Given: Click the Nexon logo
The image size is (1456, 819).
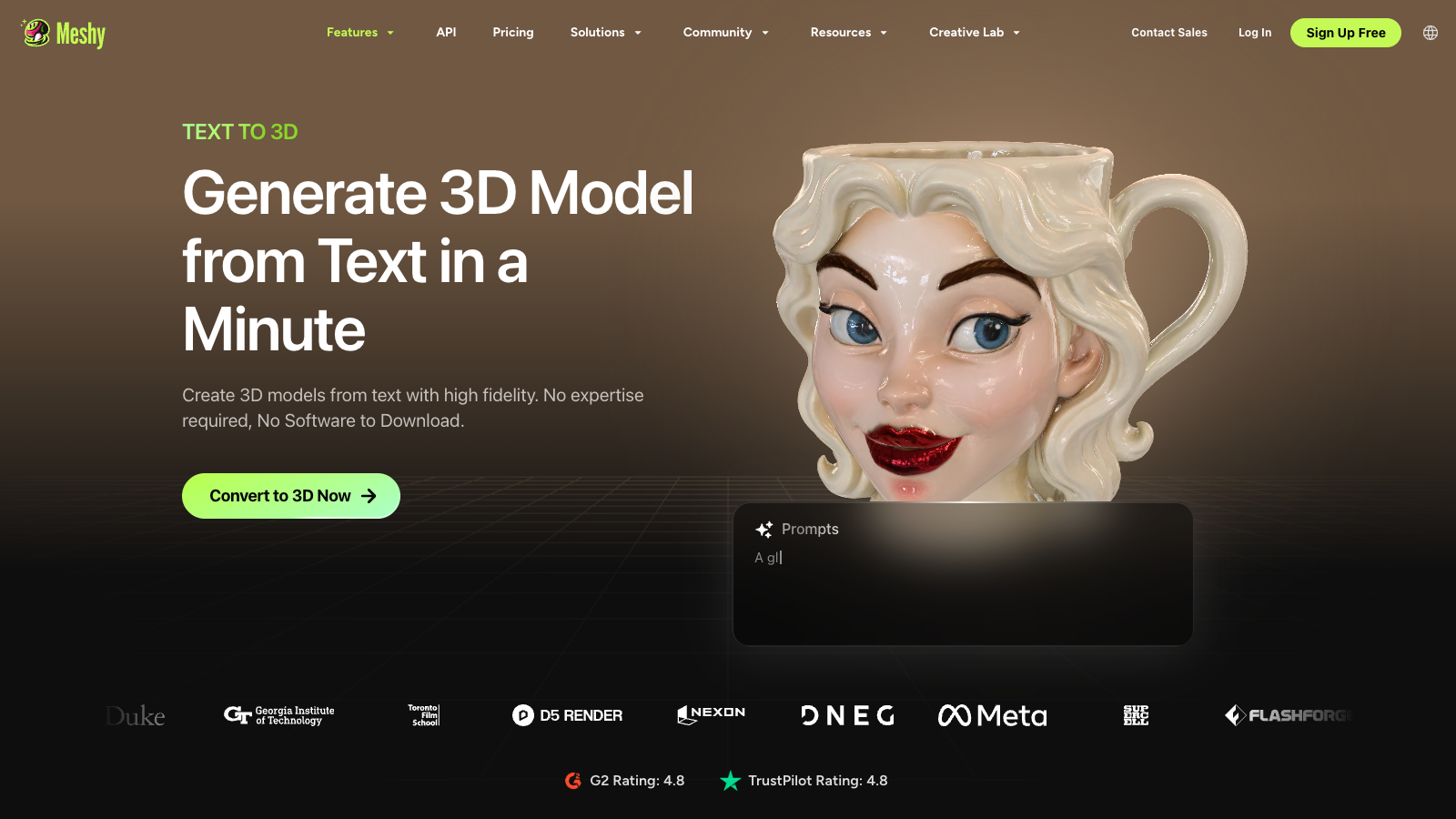Looking at the screenshot, I should coord(712,714).
